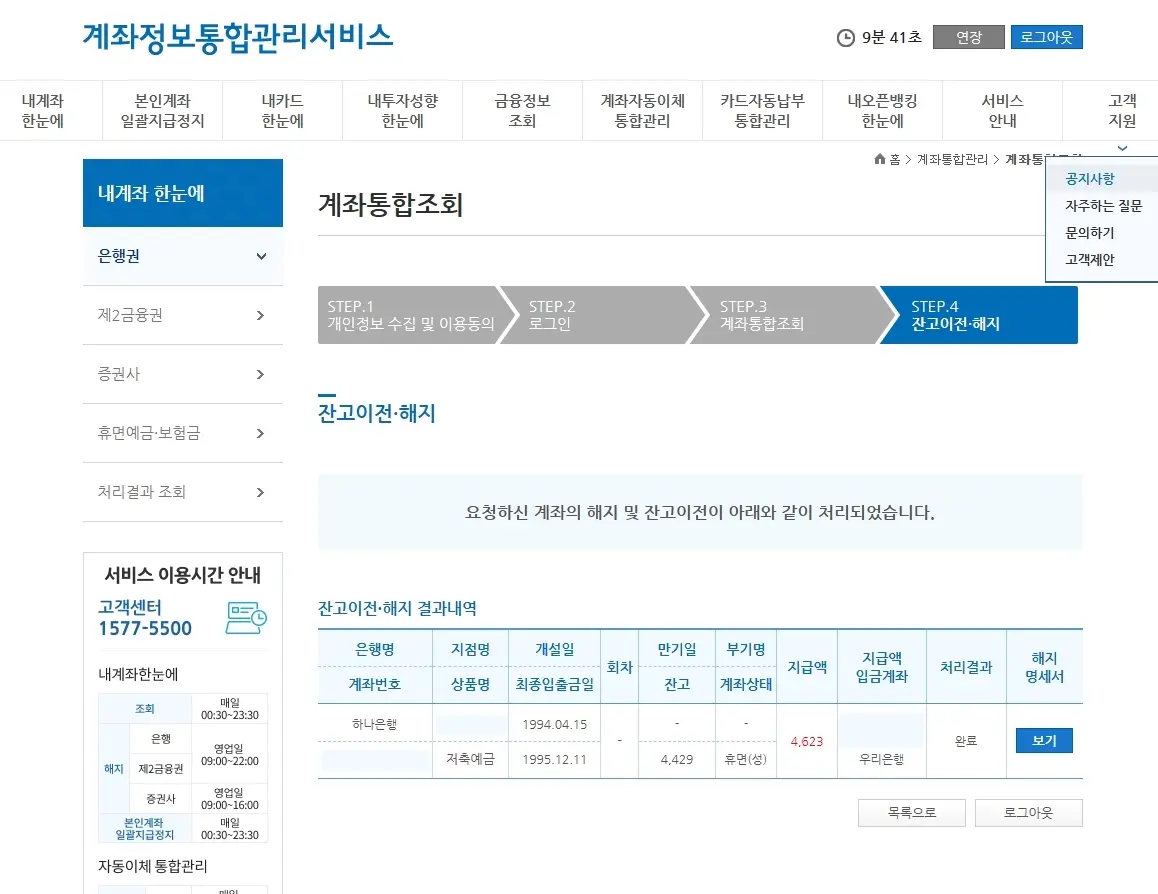This screenshot has height=894, width=1158.
Task: Click the bottom 로그아웃 button
Action: coord(1028,813)
